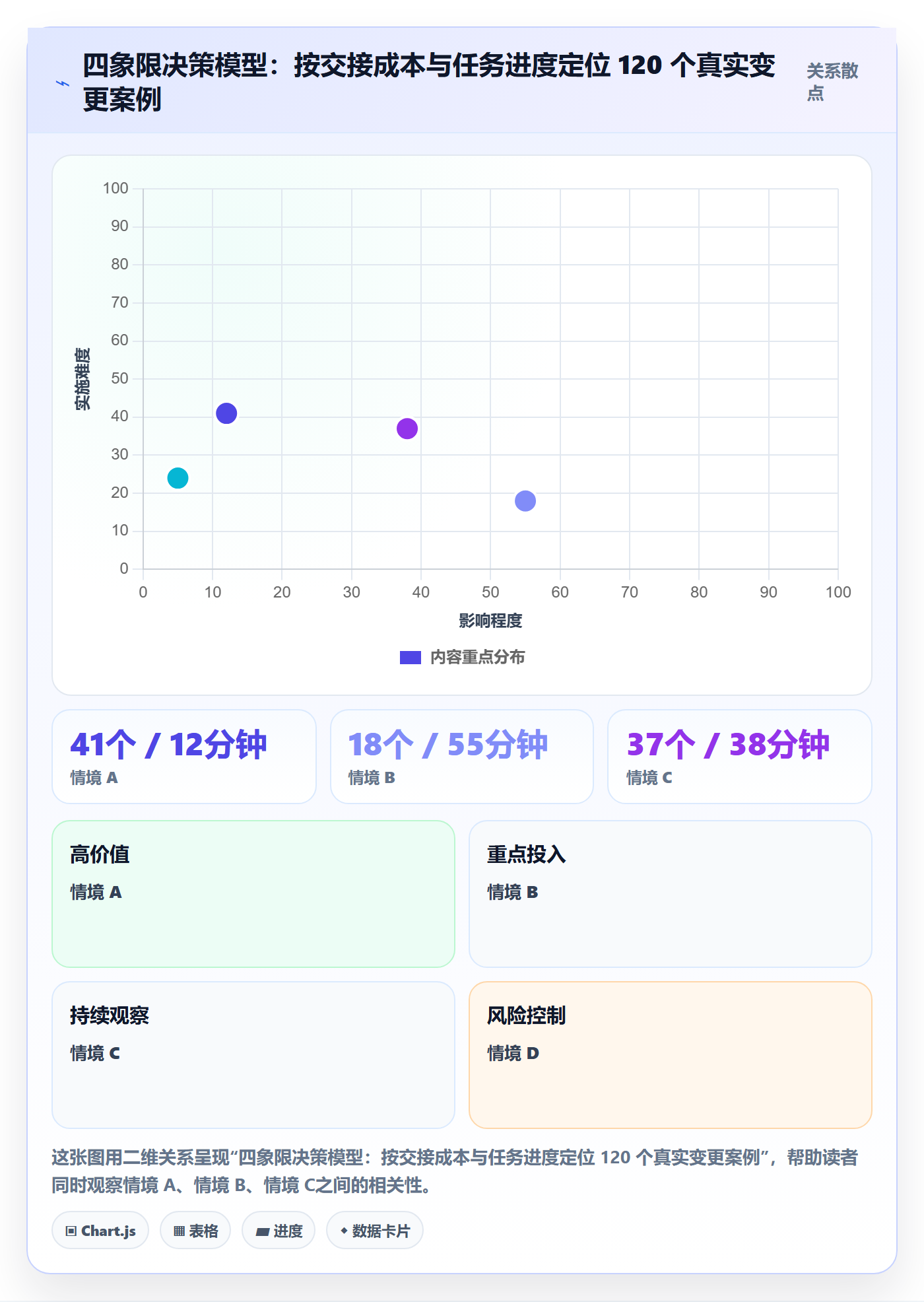This screenshot has width=924, height=1302.
Task: Click the 情境 D label in 风险控制 card
Action: (x=513, y=1053)
